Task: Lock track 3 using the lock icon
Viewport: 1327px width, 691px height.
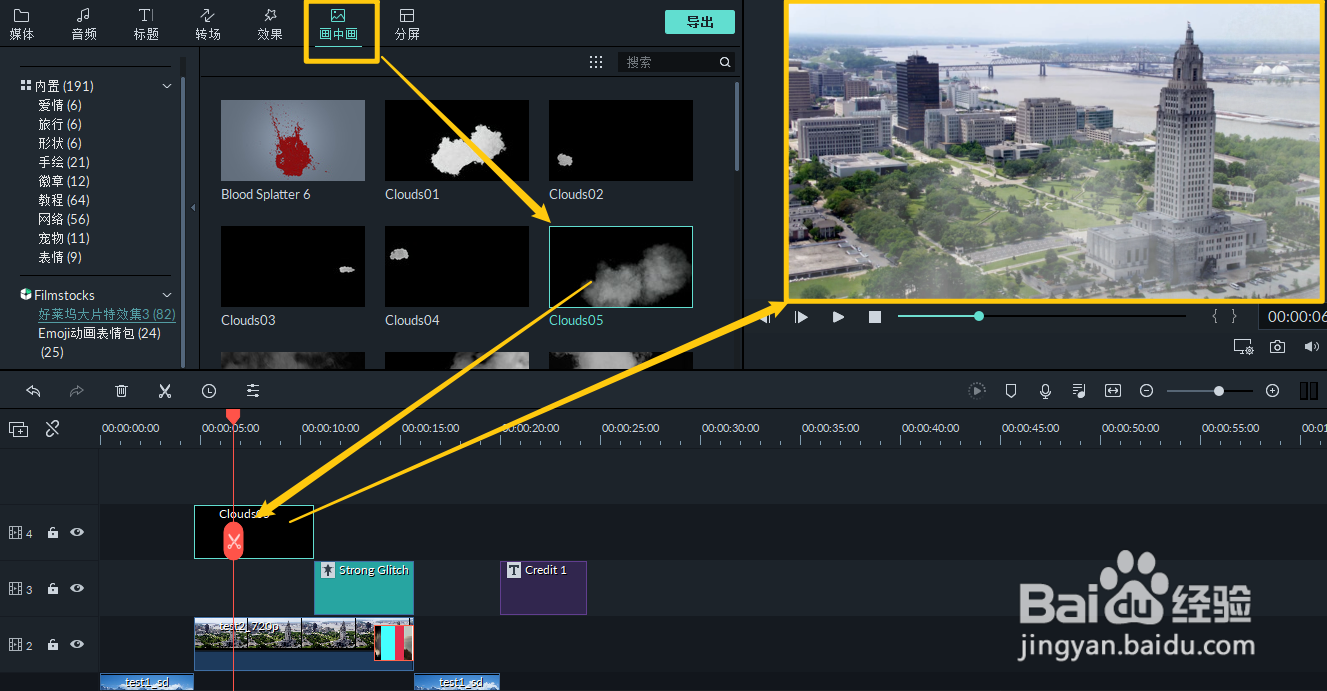Action: point(52,588)
